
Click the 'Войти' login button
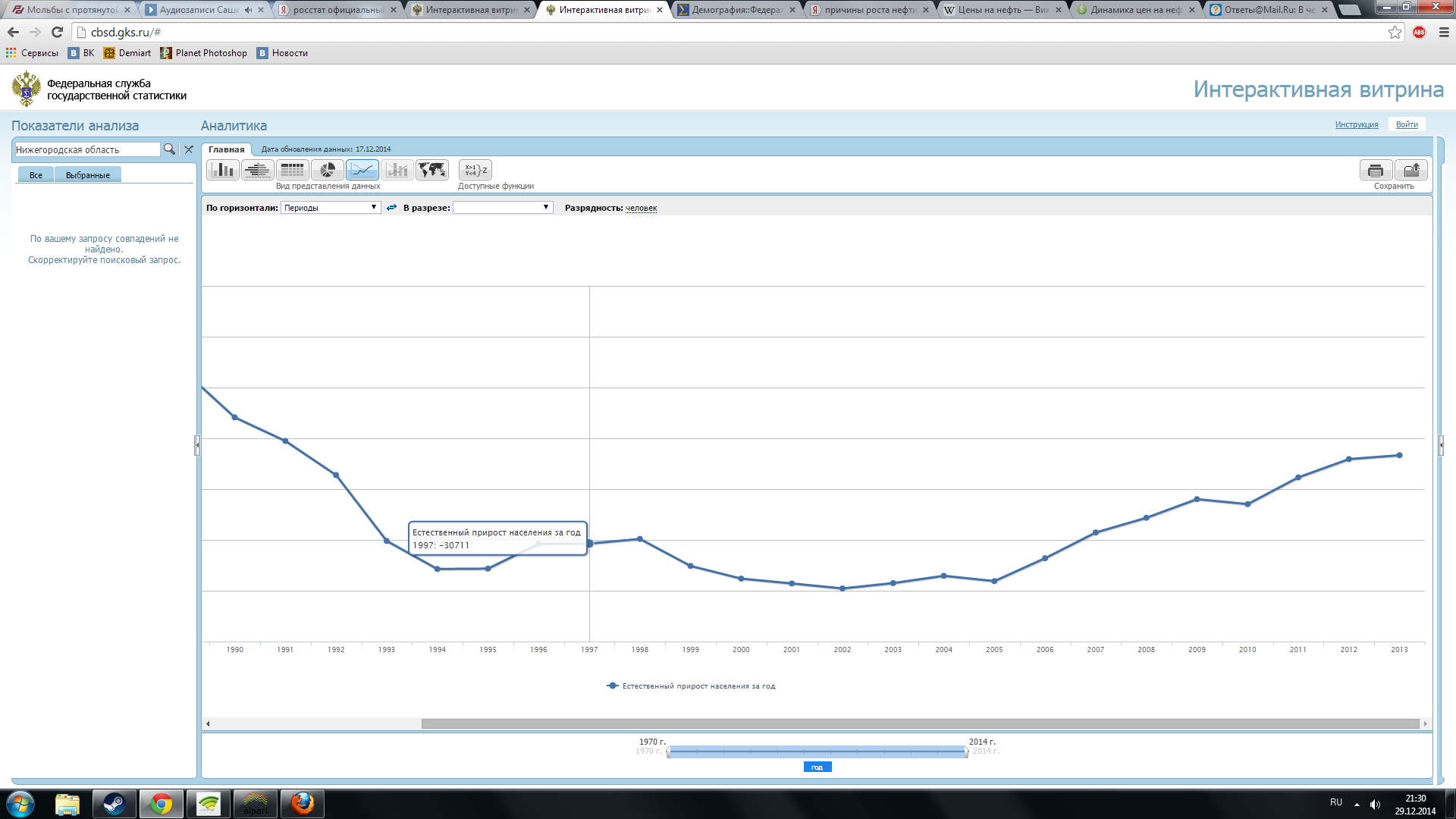pyautogui.click(x=1407, y=124)
